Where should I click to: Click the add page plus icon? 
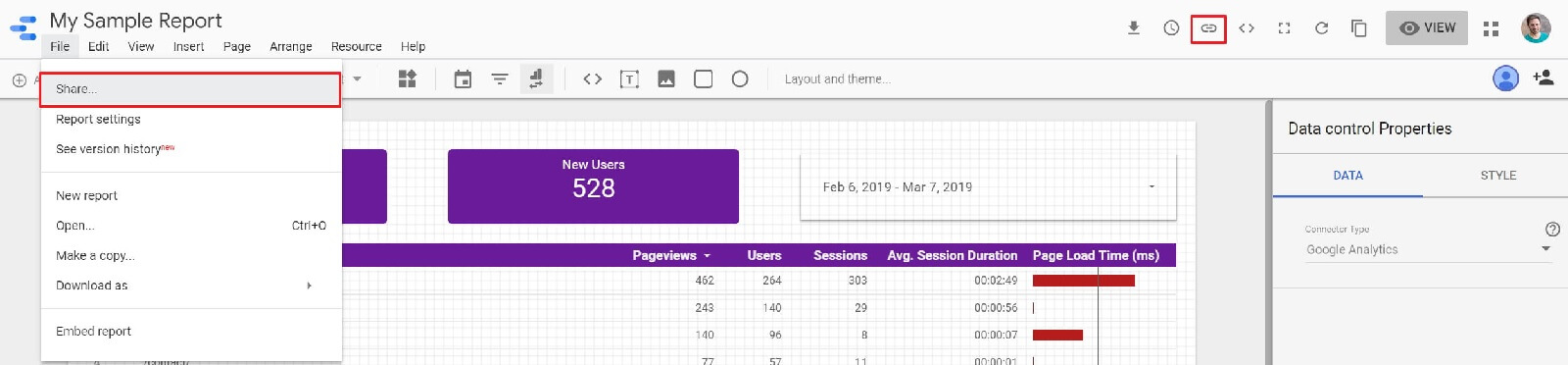[x=19, y=79]
